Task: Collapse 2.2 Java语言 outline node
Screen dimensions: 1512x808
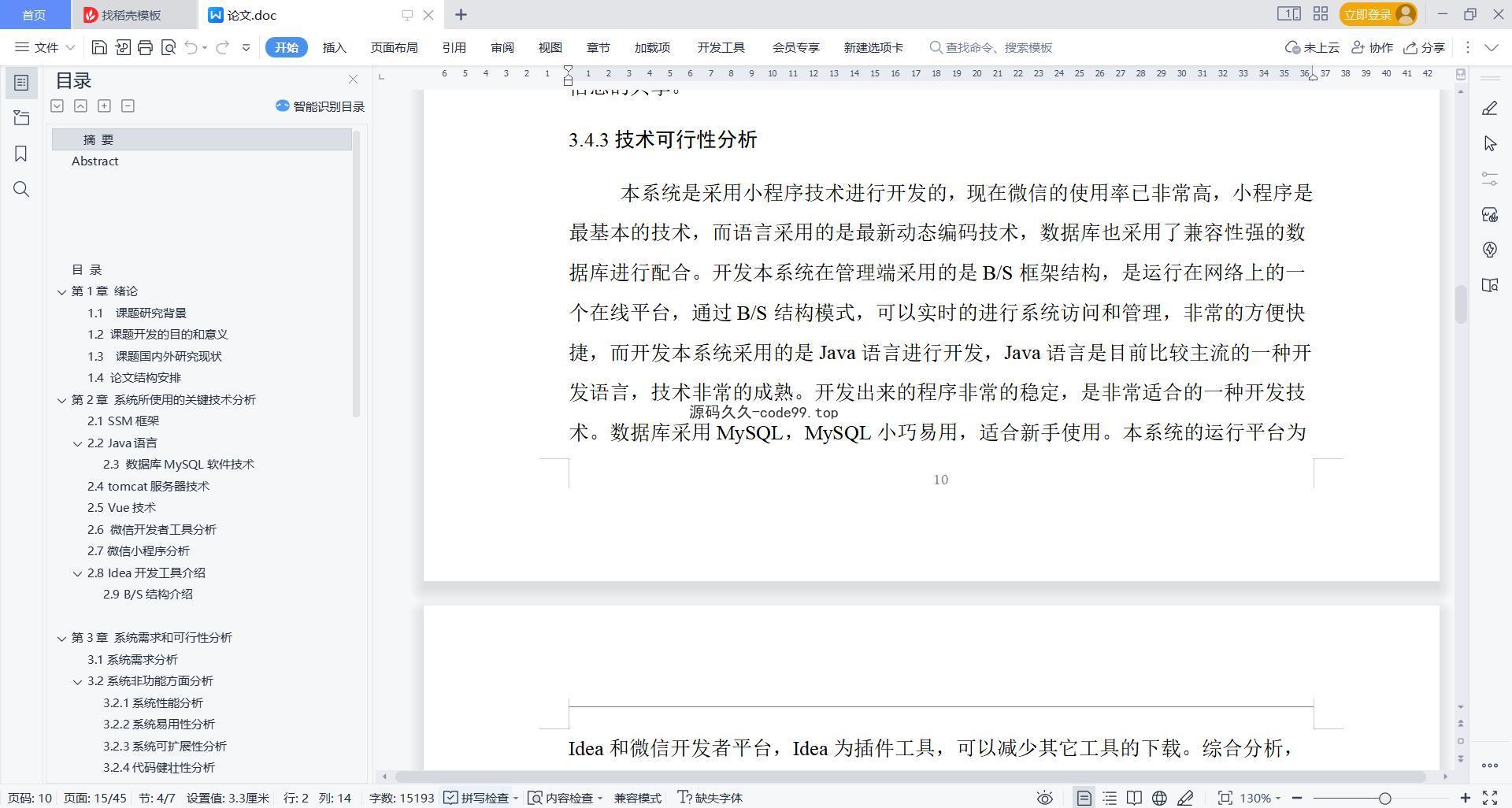Action: click(x=77, y=443)
